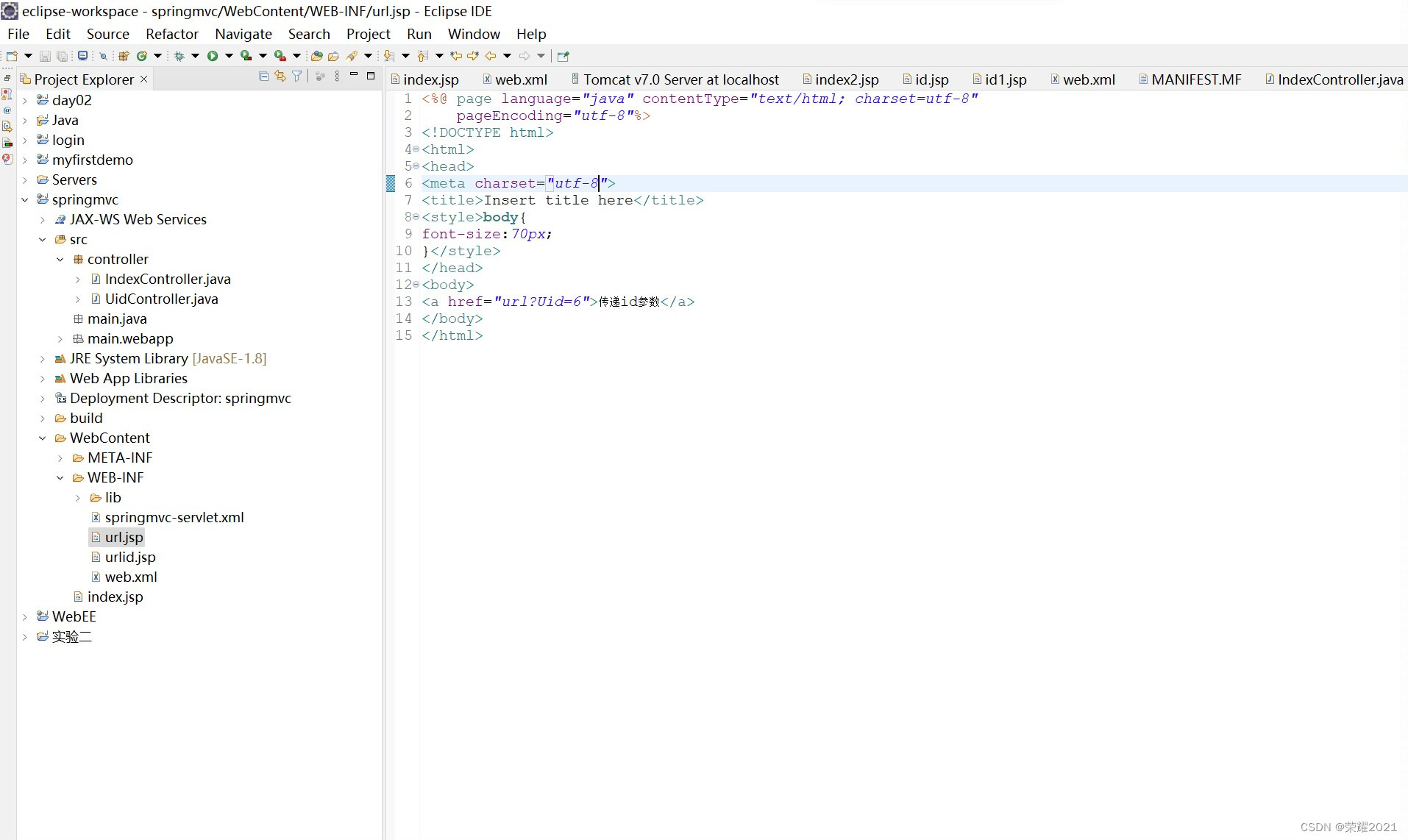This screenshot has height=840, width=1408.
Task: Collapse the controller package
Action: (x=60, y=259)
